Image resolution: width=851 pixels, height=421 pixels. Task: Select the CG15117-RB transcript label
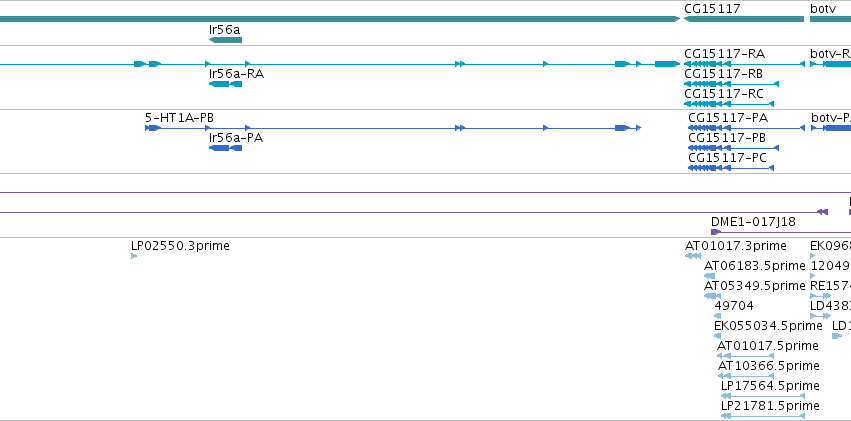click(724, 73)
